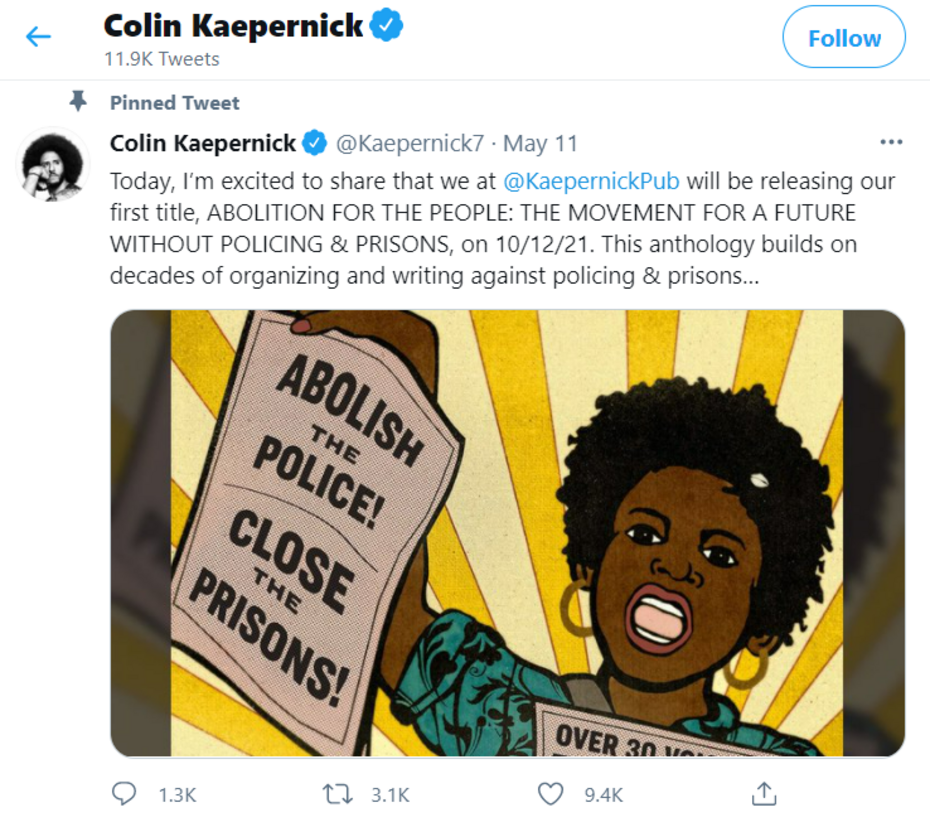This screenshot has height=827, width=930.
Task: Follow Colin Kaepernick's account
Action: (844, 37)
